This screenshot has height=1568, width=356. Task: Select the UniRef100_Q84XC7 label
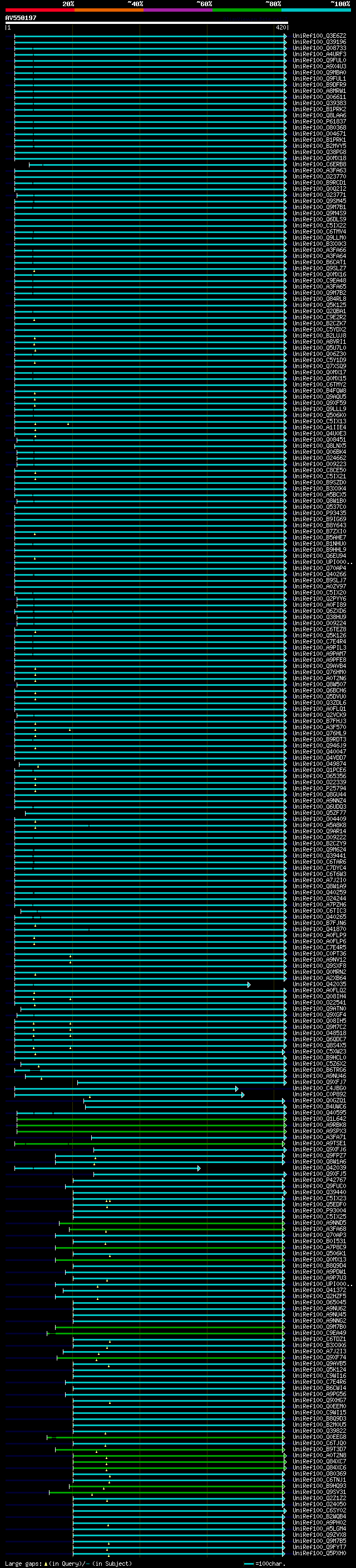[x=319, y=1461]
